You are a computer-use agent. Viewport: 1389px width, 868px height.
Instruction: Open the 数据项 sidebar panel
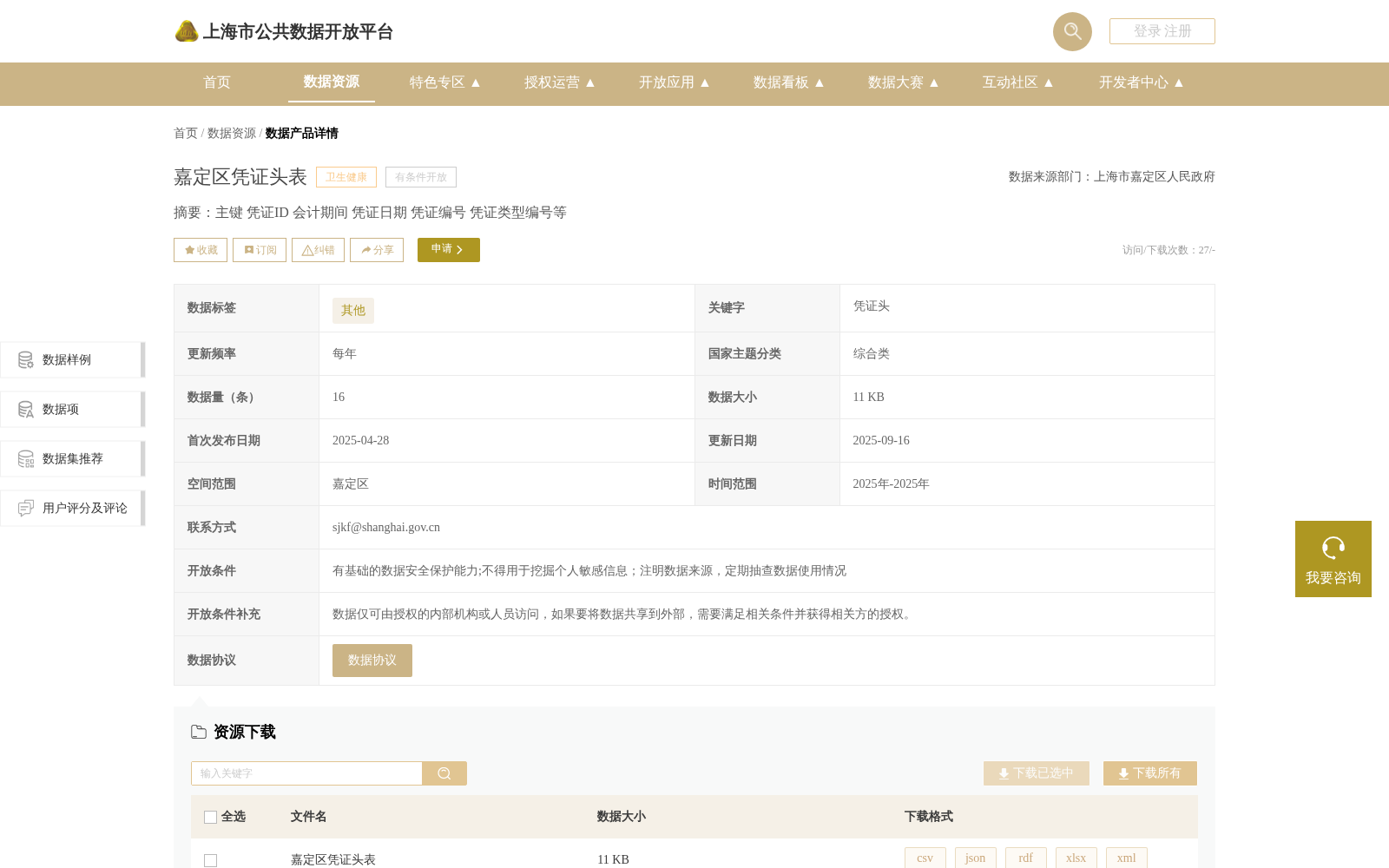coord(73,409)
